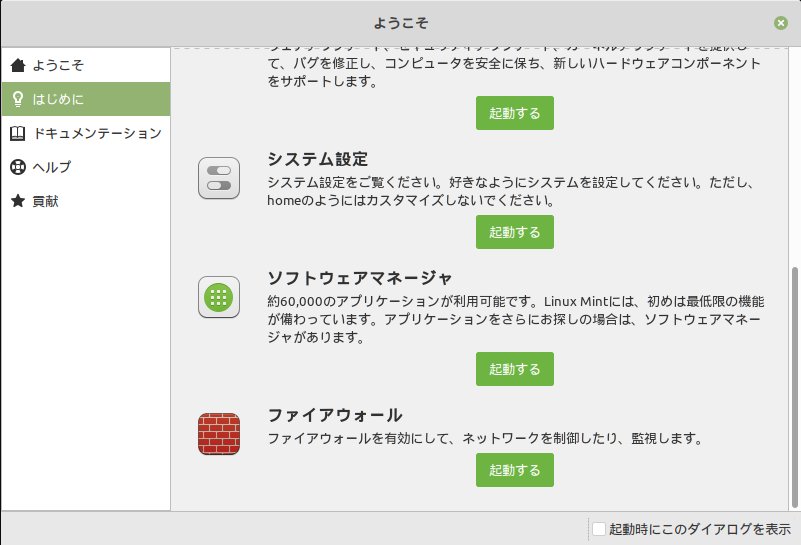801x545 pixels.
Task: Open the ヘルプ page
Action: [86, 167]
